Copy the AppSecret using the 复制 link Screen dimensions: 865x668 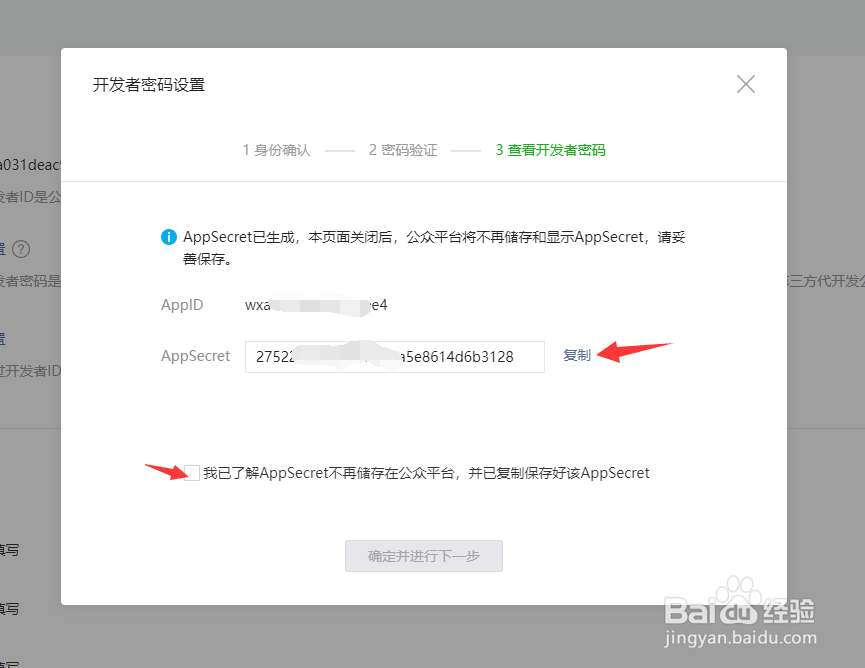tap(577, 355)
